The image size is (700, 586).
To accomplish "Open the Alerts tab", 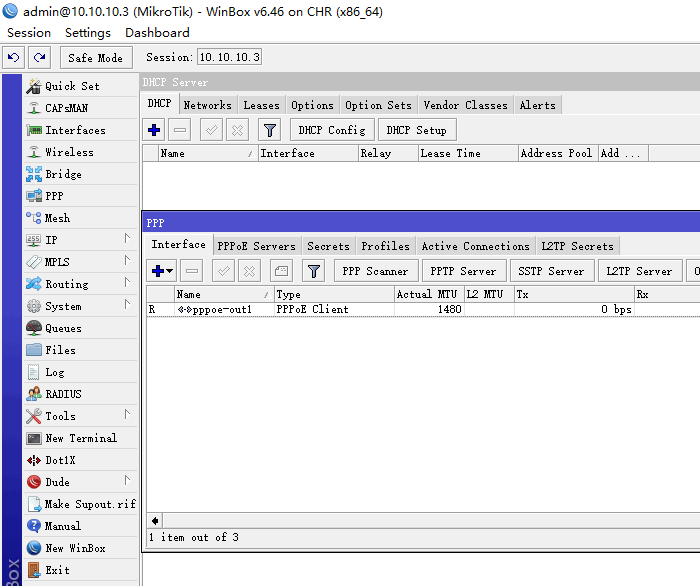I will point(538,105).
